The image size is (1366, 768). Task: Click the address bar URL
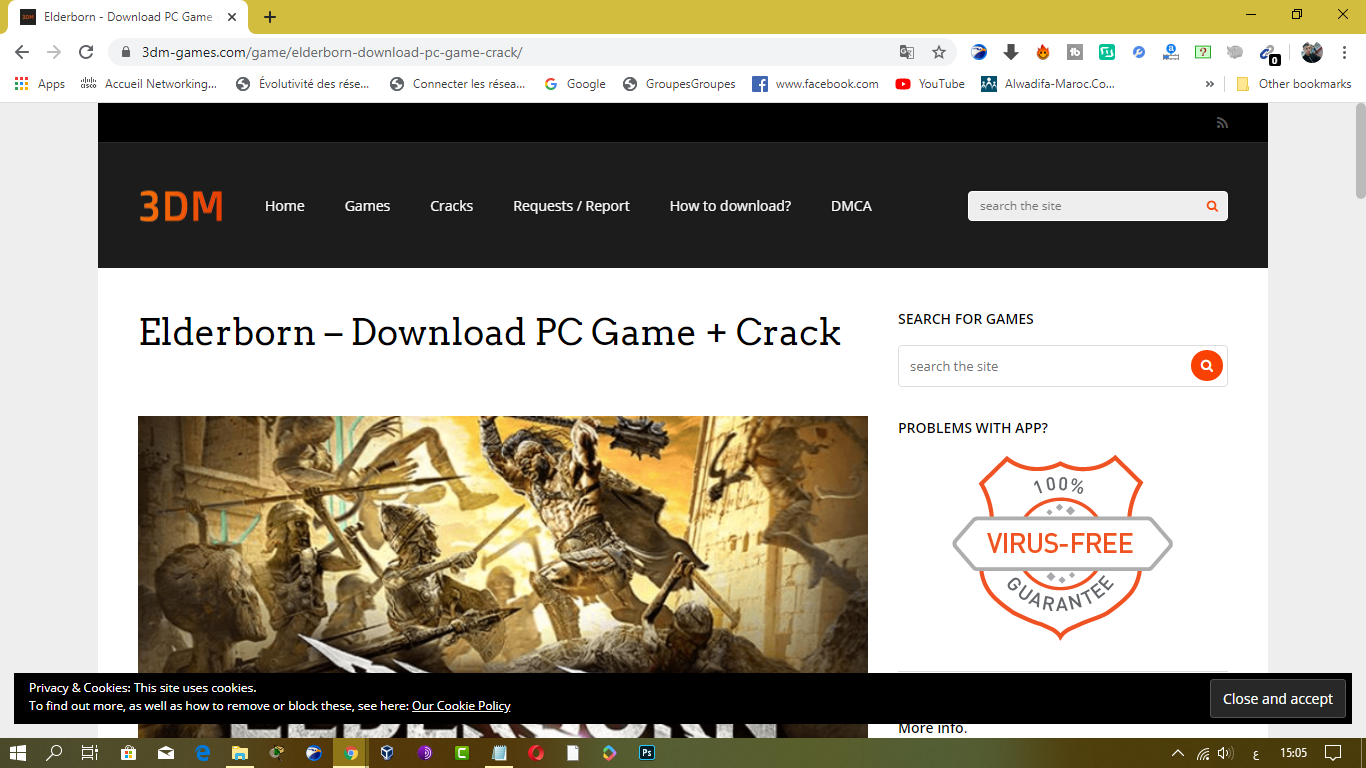[x=332, y=52]
